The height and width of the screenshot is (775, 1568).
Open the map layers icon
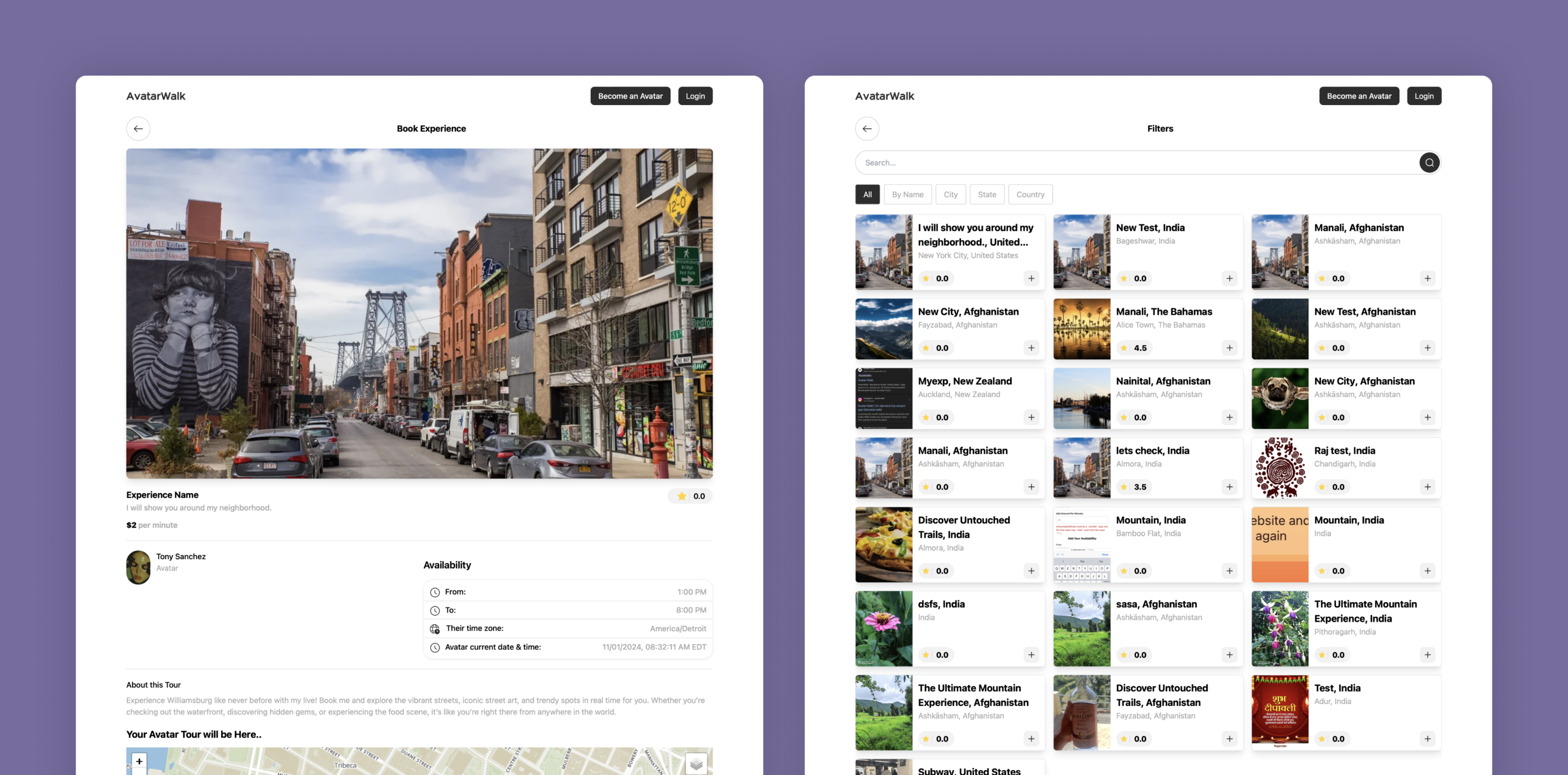[696, 763]
